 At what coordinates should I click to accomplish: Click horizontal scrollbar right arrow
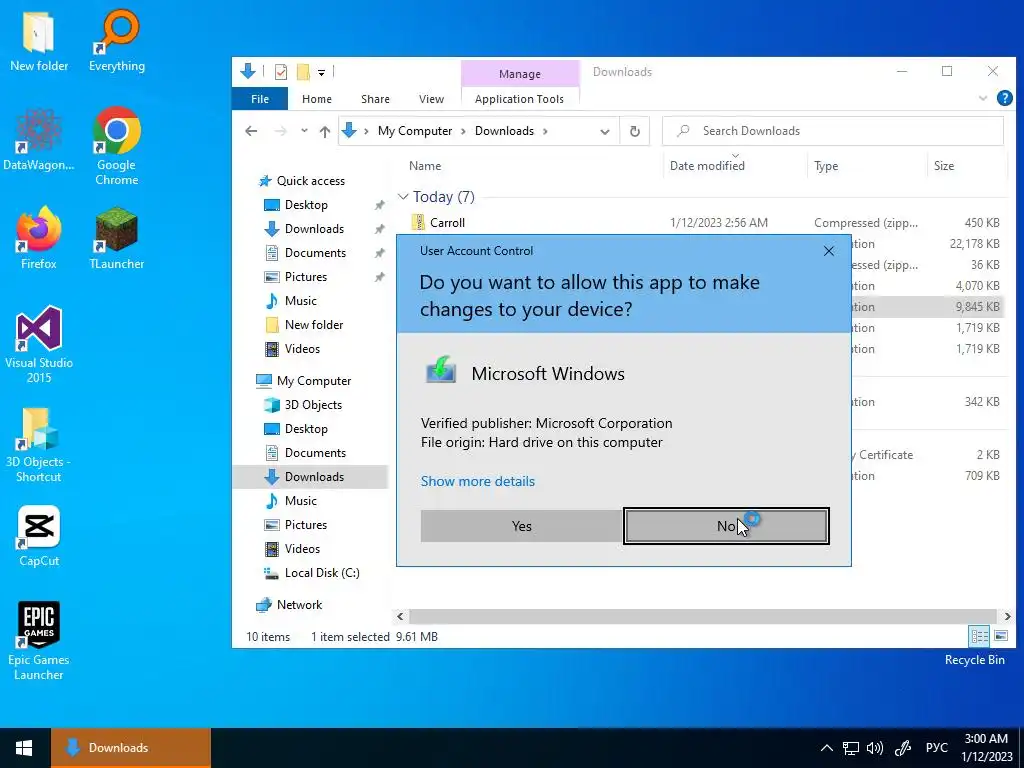pyautogui.click(x=1007, y=616)
